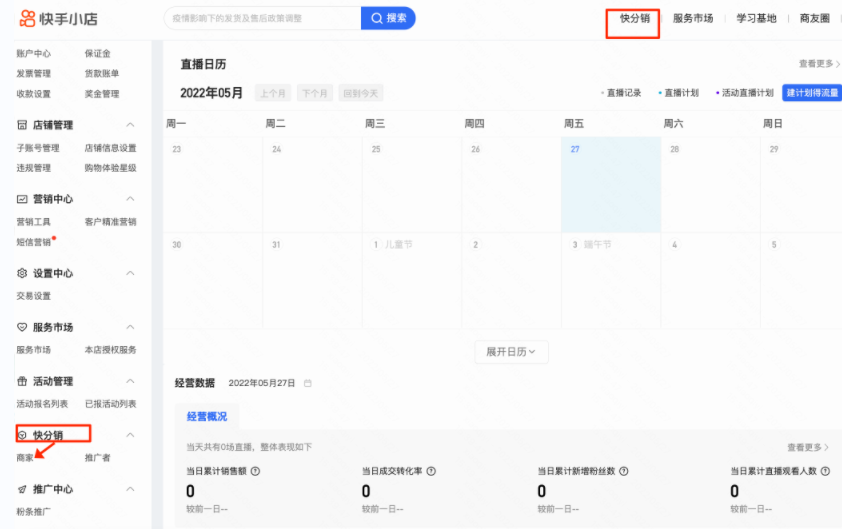Viewport: 842px width, 529px height.
Task: Open 购物体验星级 in sidebar
Action: tap(110, 168)
